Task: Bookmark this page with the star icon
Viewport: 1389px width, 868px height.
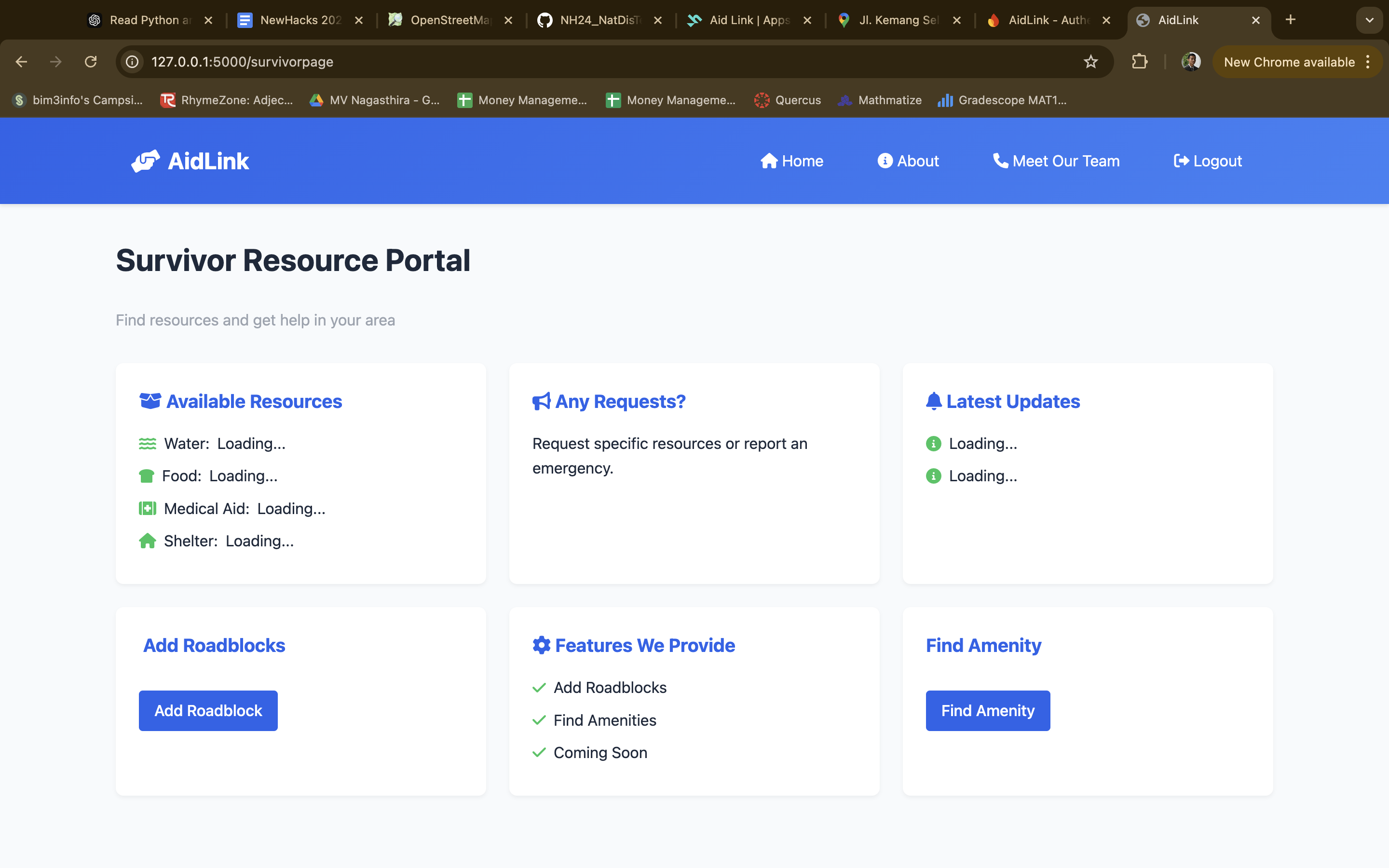Action: [x=1090, y=62]
